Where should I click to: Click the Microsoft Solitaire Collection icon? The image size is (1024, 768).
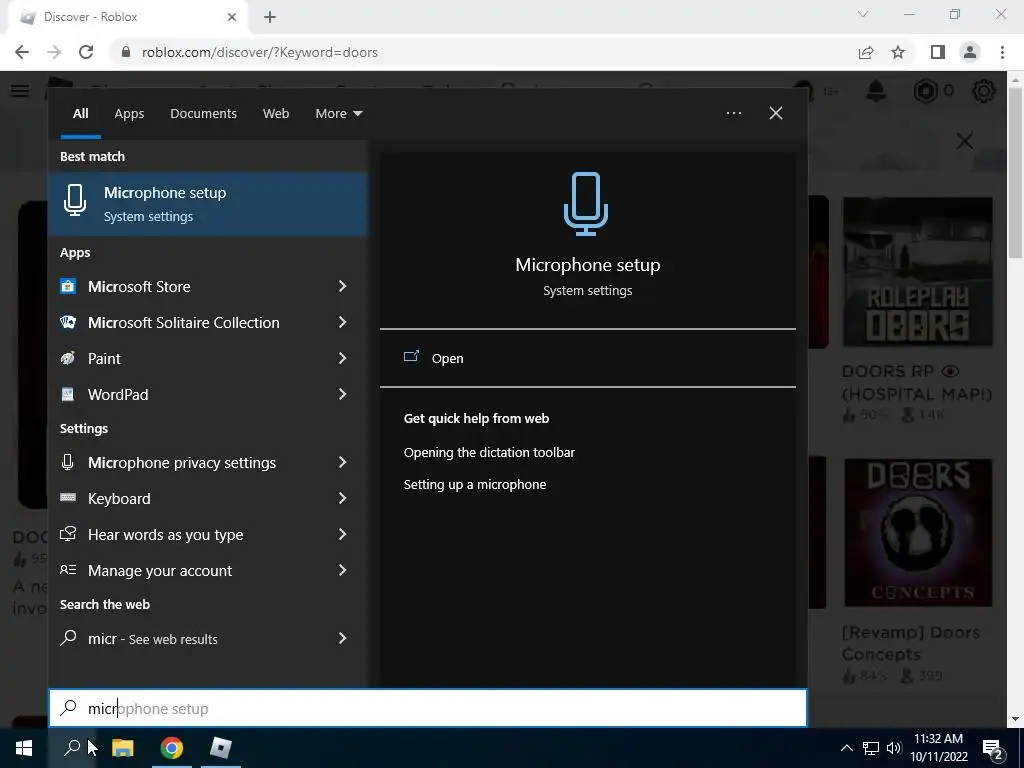coord(68,322)
